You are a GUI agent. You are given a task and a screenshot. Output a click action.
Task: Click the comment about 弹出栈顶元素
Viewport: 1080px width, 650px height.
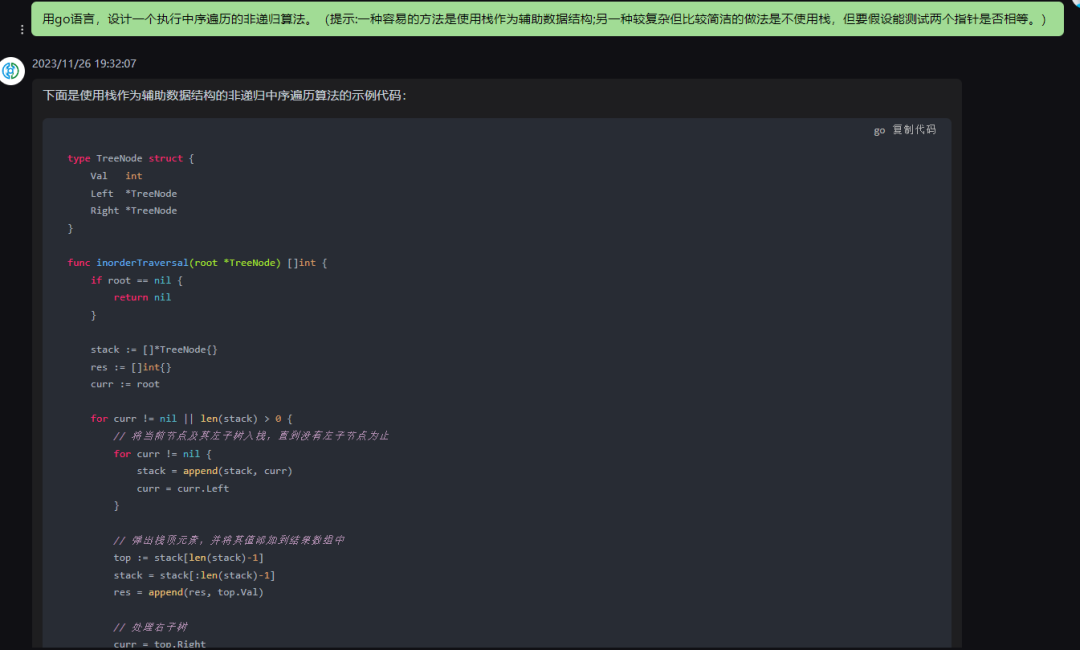click(x=229, y=541)
